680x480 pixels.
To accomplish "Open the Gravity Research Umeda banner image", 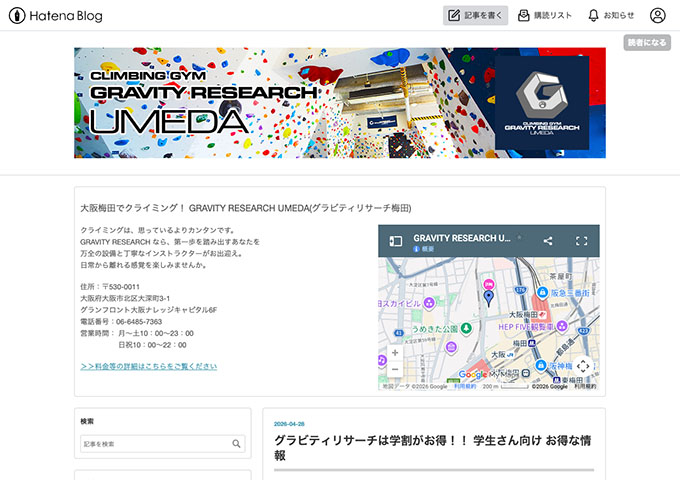I will click(x=340, y=103).
